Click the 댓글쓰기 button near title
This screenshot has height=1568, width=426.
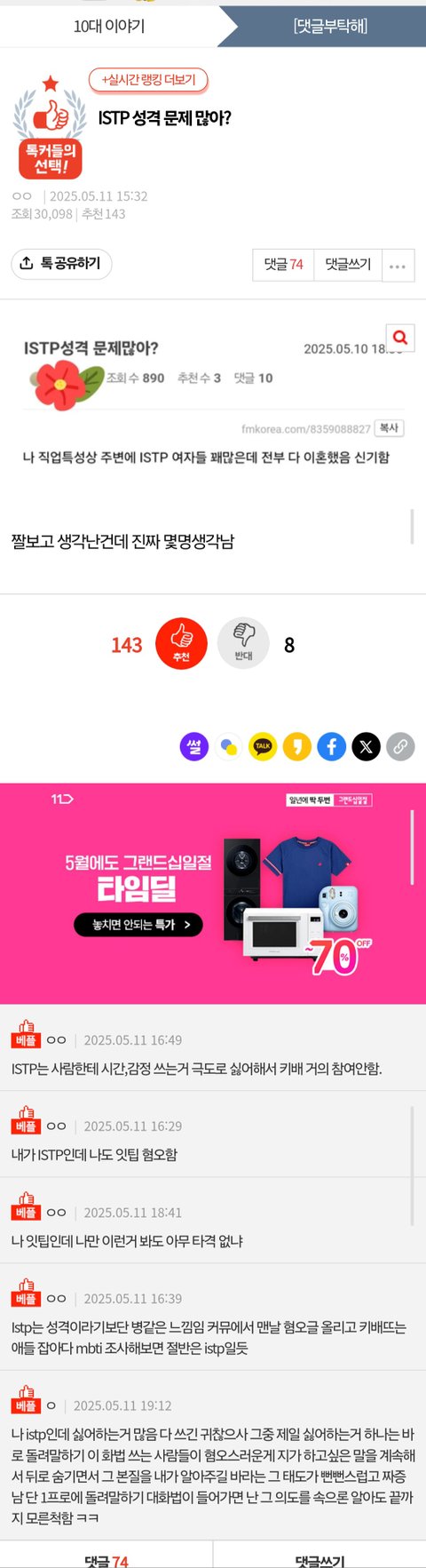(348, 265)
